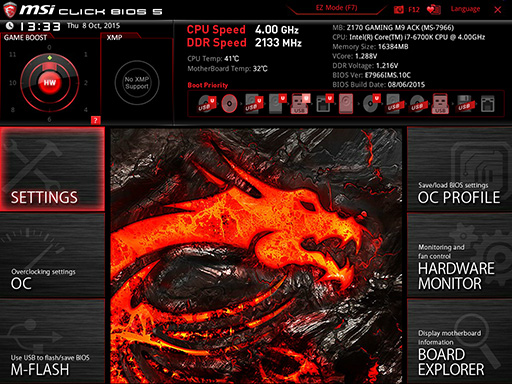Open the Language selection
Viewport: 512px width, 384px height.
pyautogui.click(x=465, y=9)
